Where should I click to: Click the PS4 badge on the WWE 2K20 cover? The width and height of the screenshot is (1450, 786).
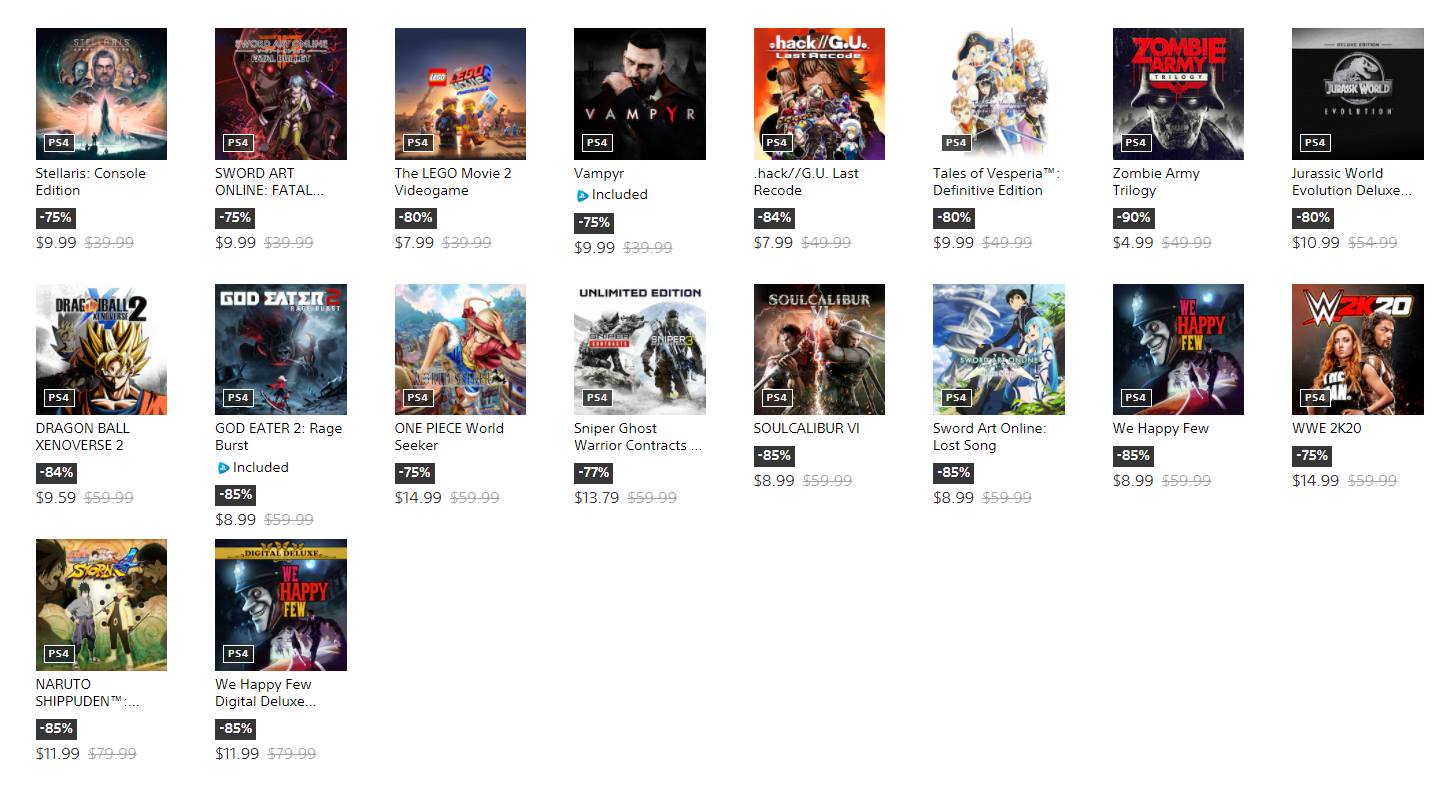(1314, 397)
